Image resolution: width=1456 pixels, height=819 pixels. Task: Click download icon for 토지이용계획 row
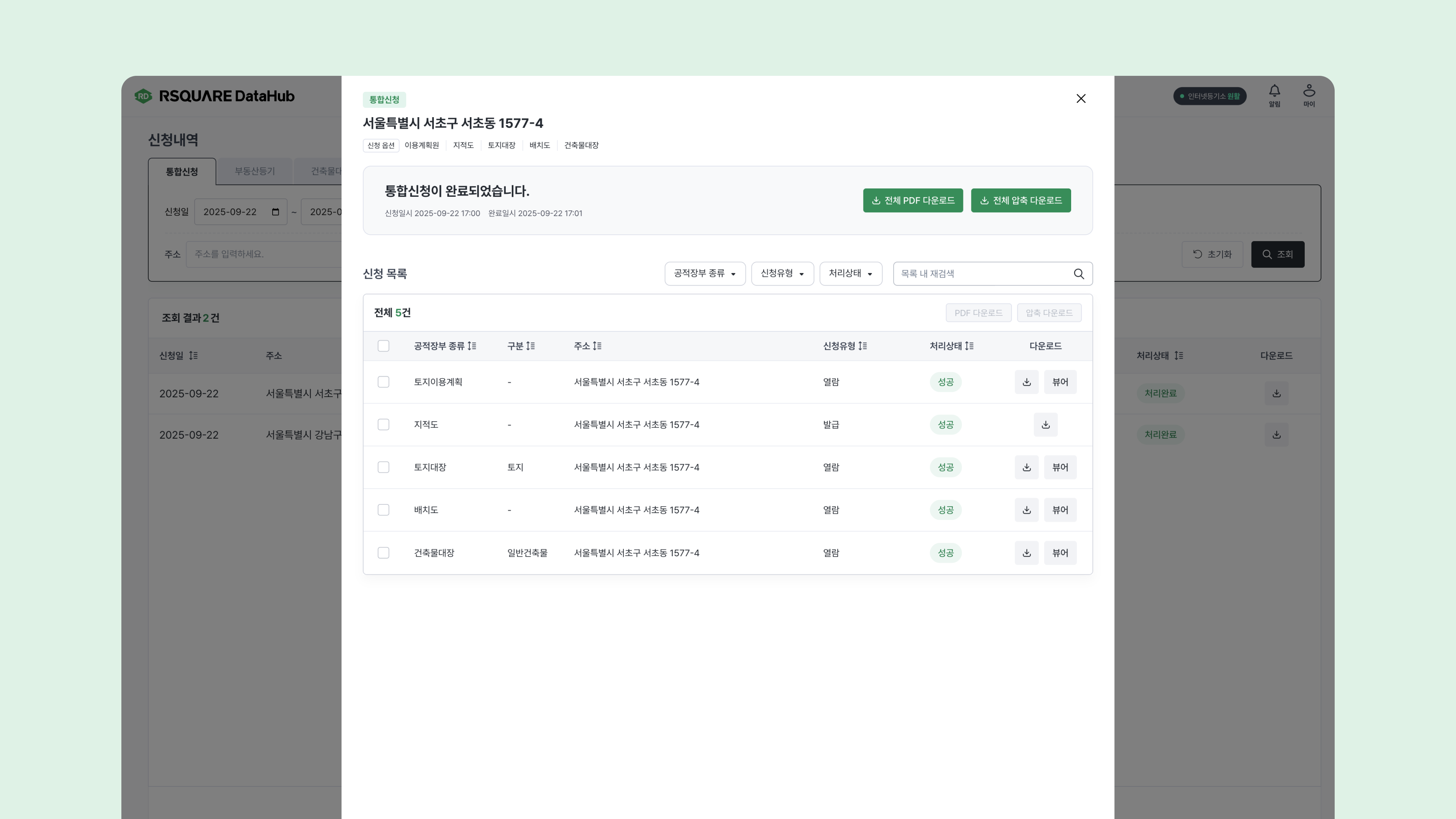(x=1026, y=382)
